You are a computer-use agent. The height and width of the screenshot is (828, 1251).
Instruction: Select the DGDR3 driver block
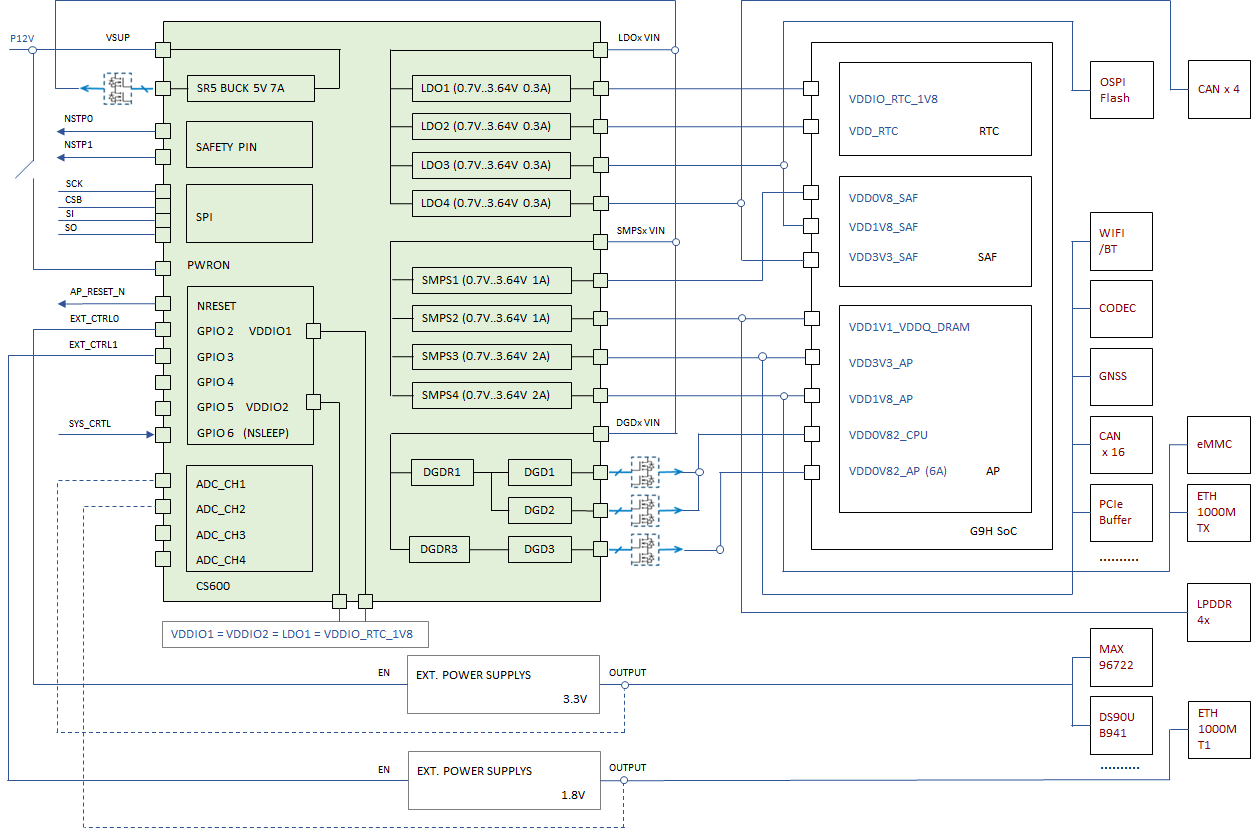pyautogui.click(x=440, y=549)
